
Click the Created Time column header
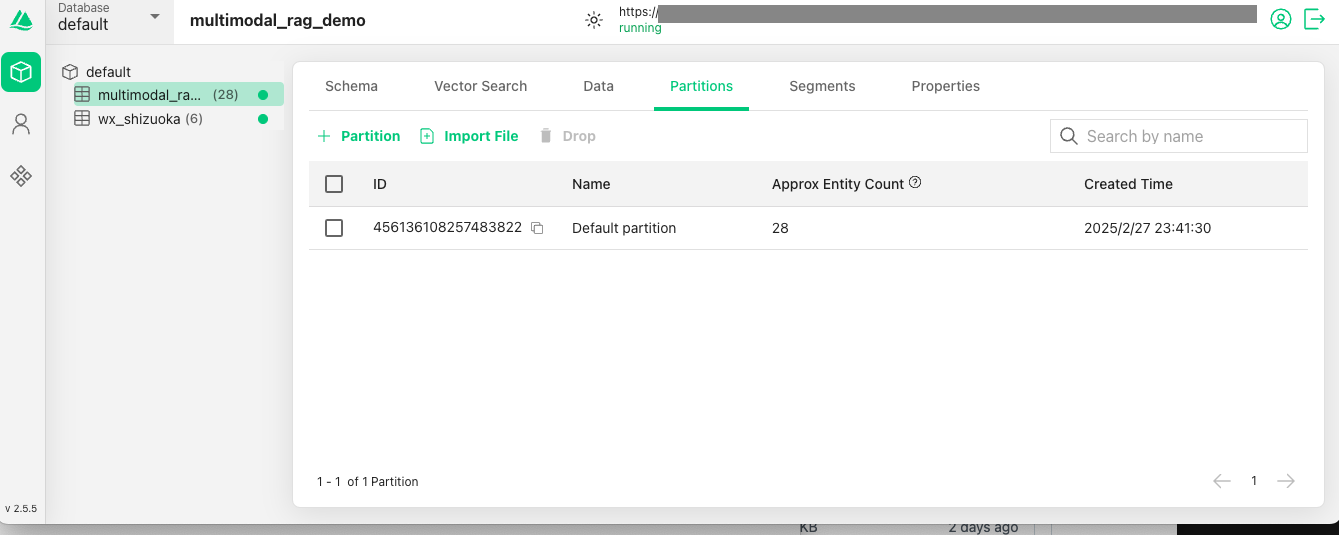[1128, 184]
